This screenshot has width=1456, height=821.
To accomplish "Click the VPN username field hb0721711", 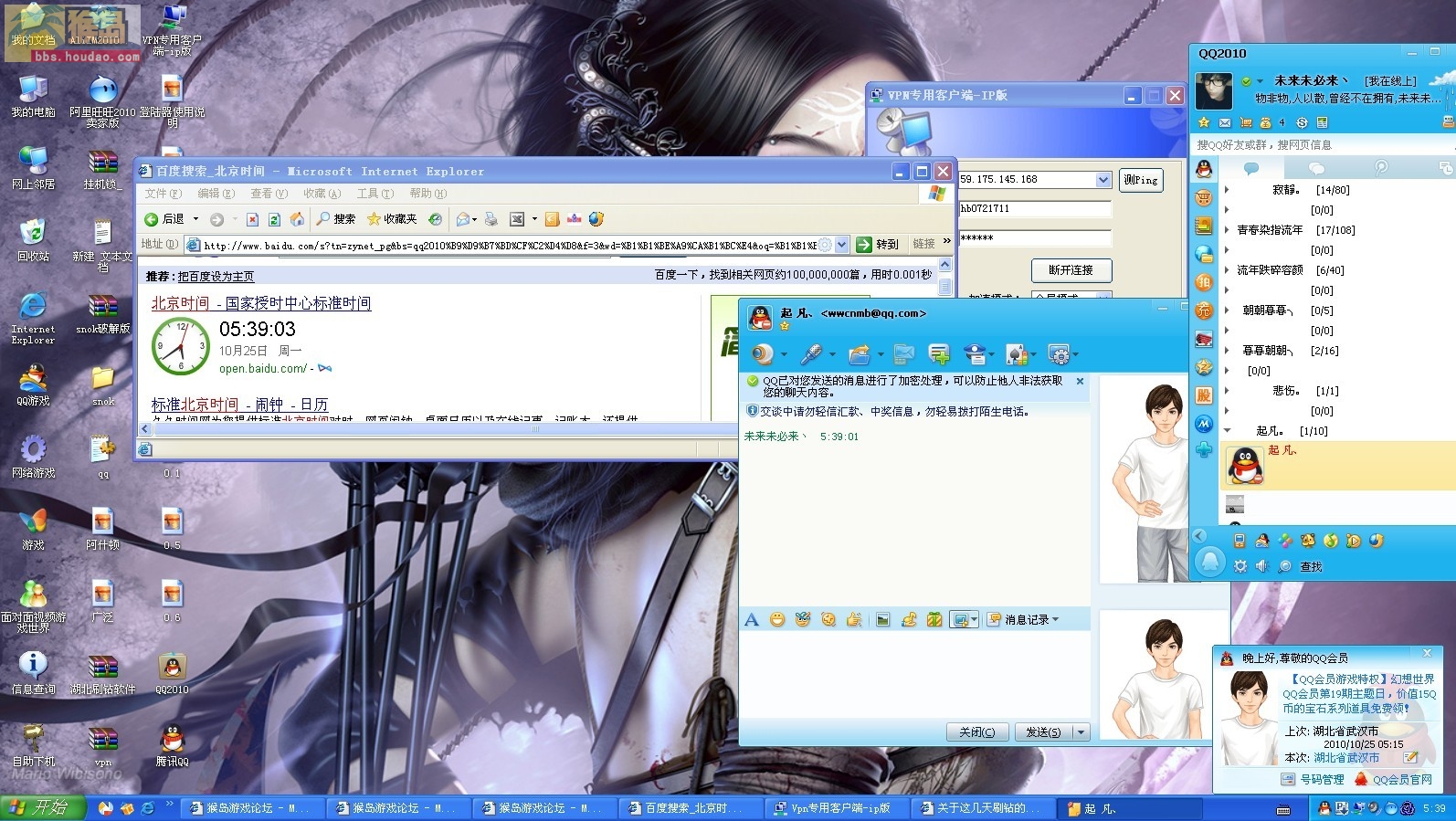I will [x=1034, y=209].
